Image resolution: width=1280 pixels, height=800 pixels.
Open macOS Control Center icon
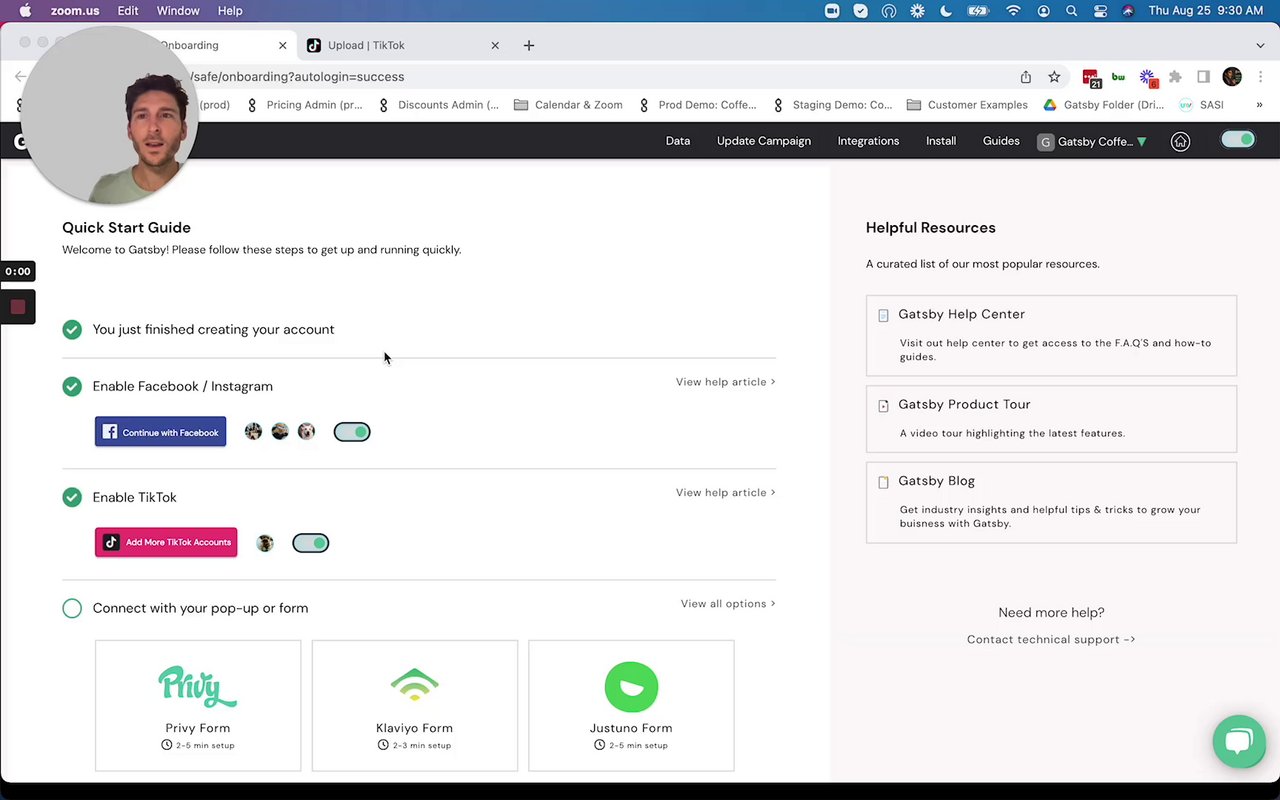pos(1100,11)
